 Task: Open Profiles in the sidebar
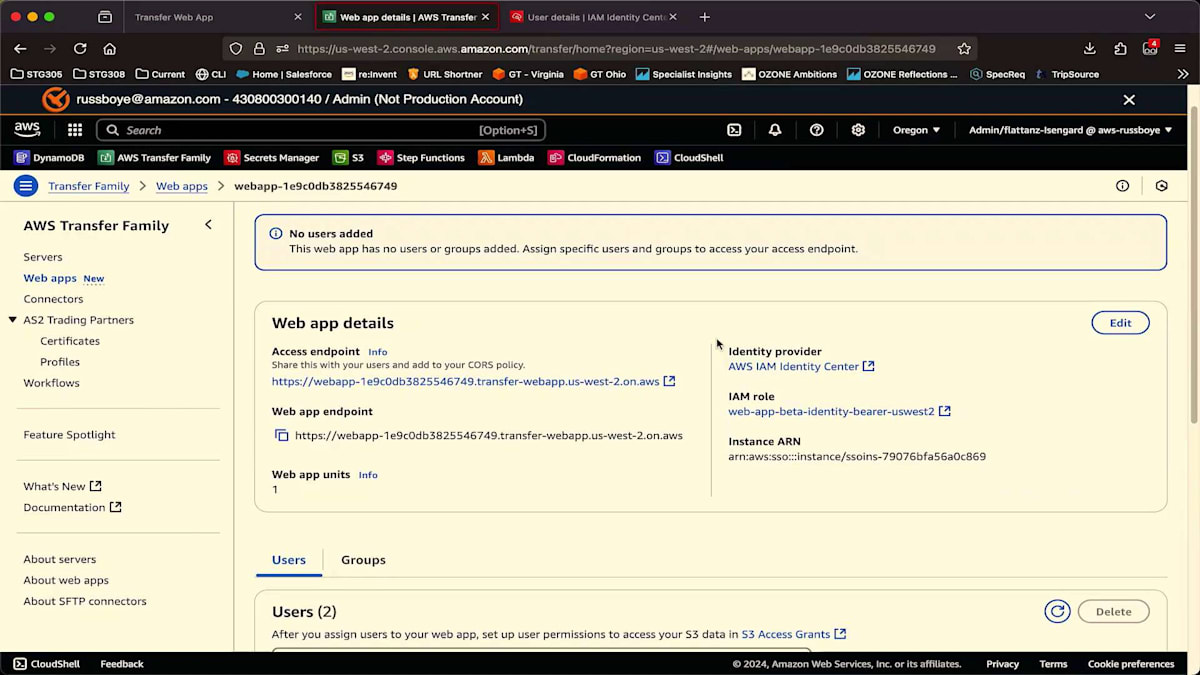(x=60, y=362)
